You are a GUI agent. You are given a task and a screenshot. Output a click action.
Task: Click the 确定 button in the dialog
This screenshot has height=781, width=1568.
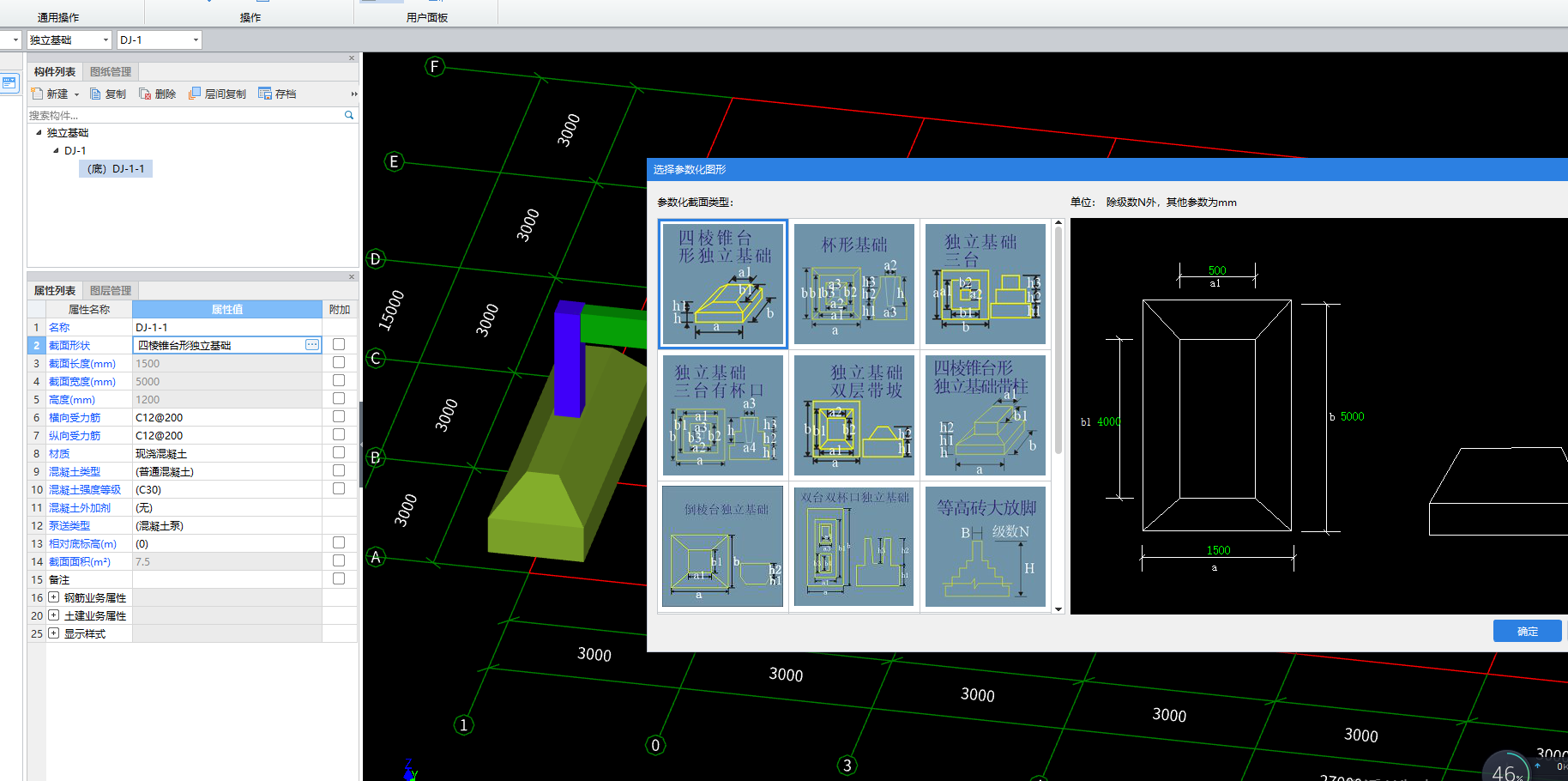point(1527,631)
